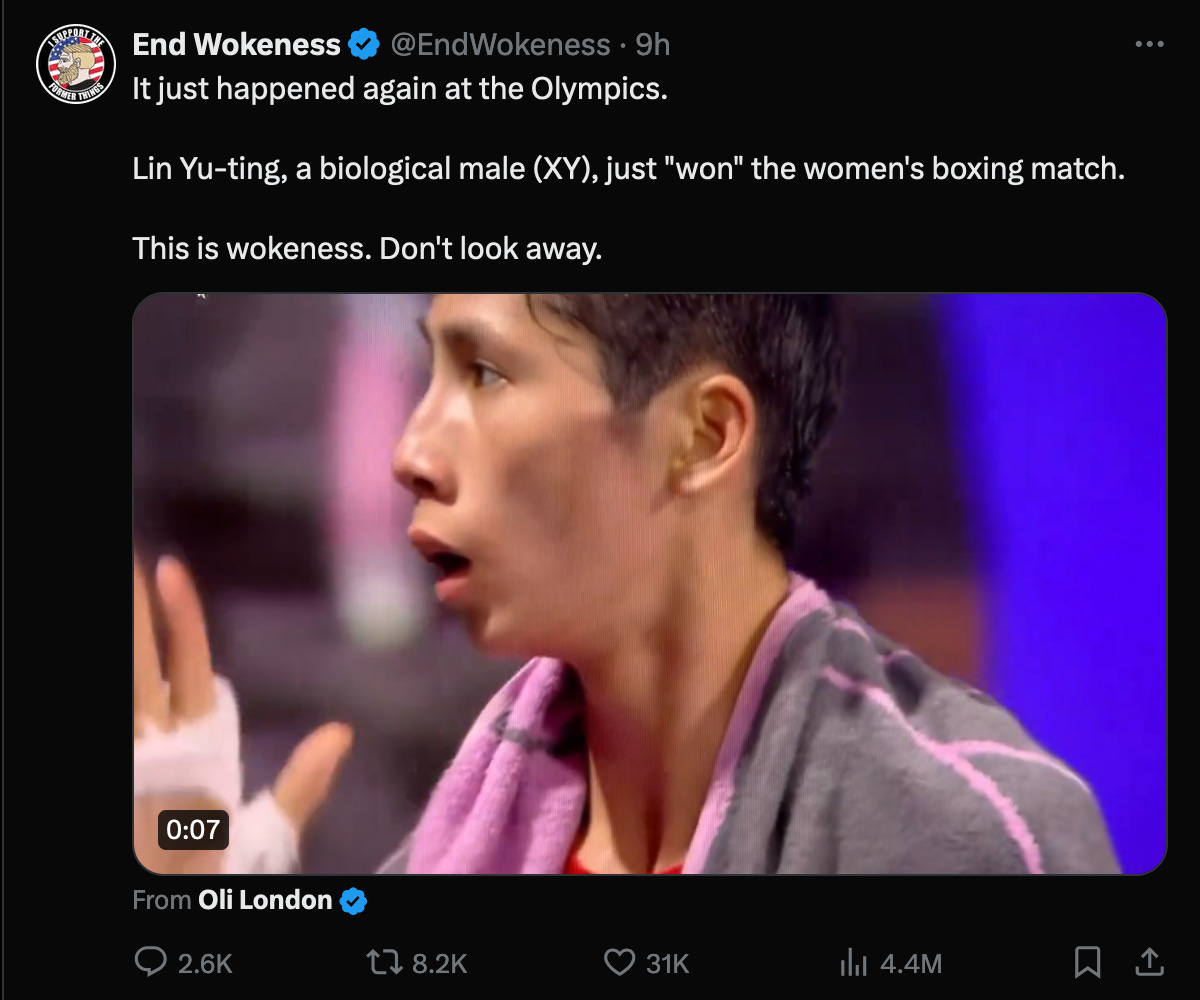
Task: Toggle the like heart icon
Action: 620,962
